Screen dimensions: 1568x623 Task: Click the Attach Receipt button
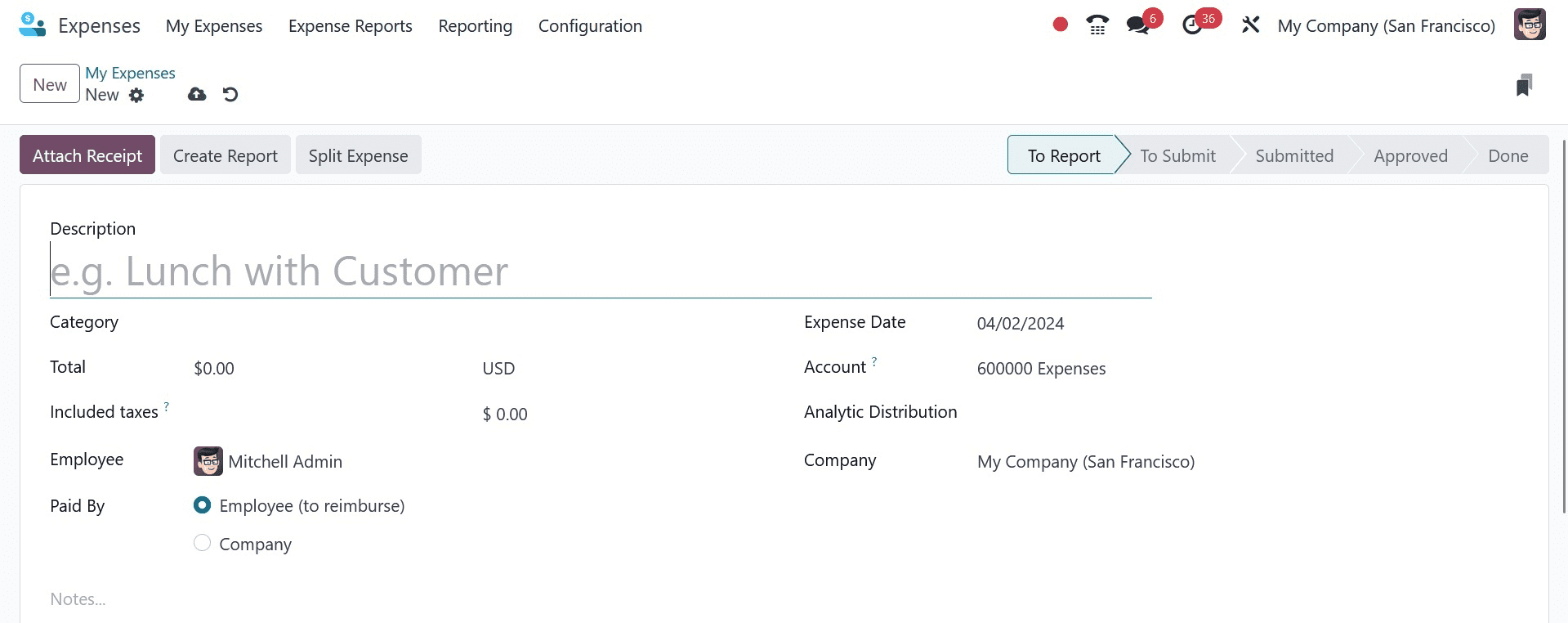pyautogui.click(x=87, y=155)
